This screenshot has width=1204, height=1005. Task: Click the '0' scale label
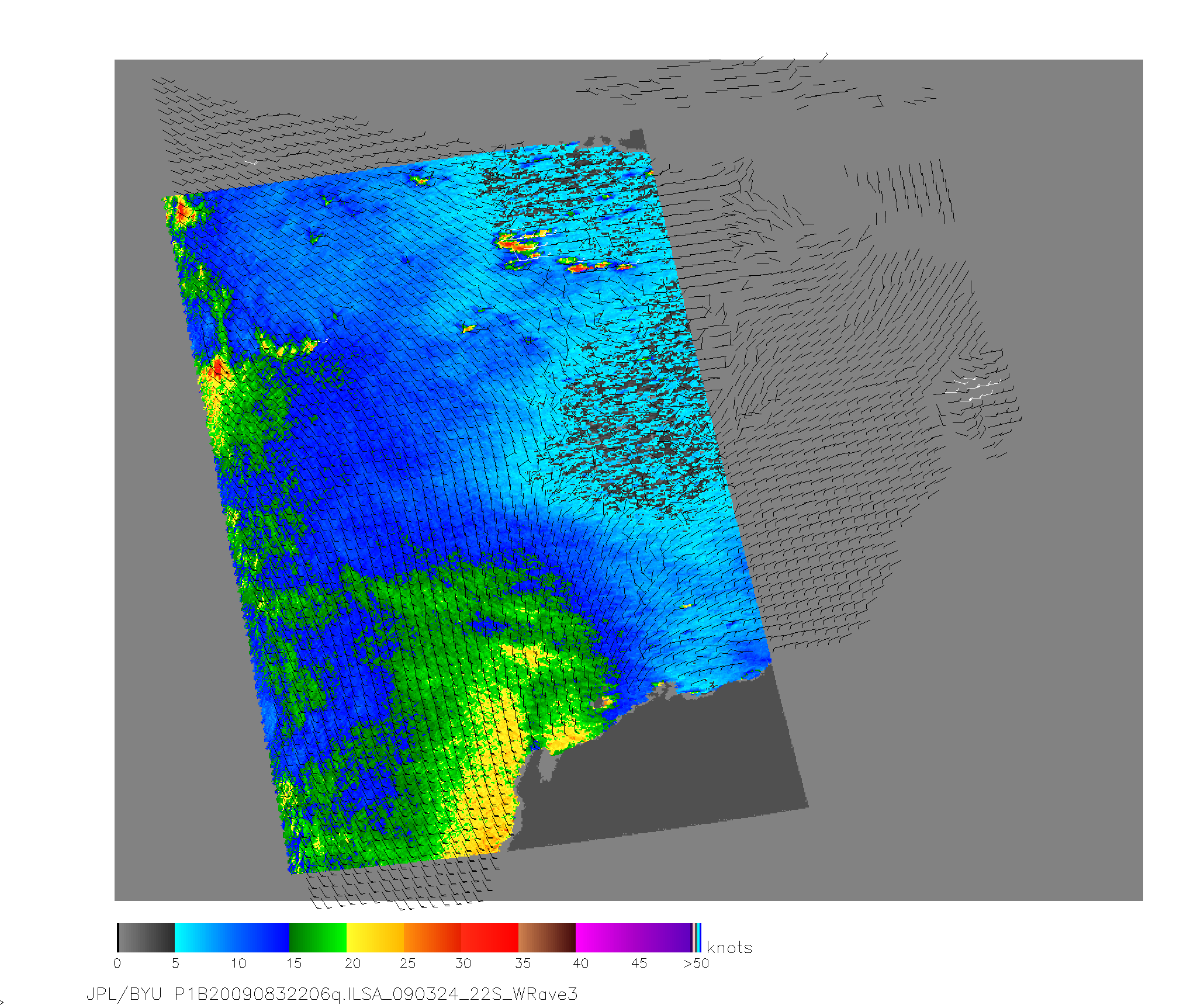pos(117,963)
